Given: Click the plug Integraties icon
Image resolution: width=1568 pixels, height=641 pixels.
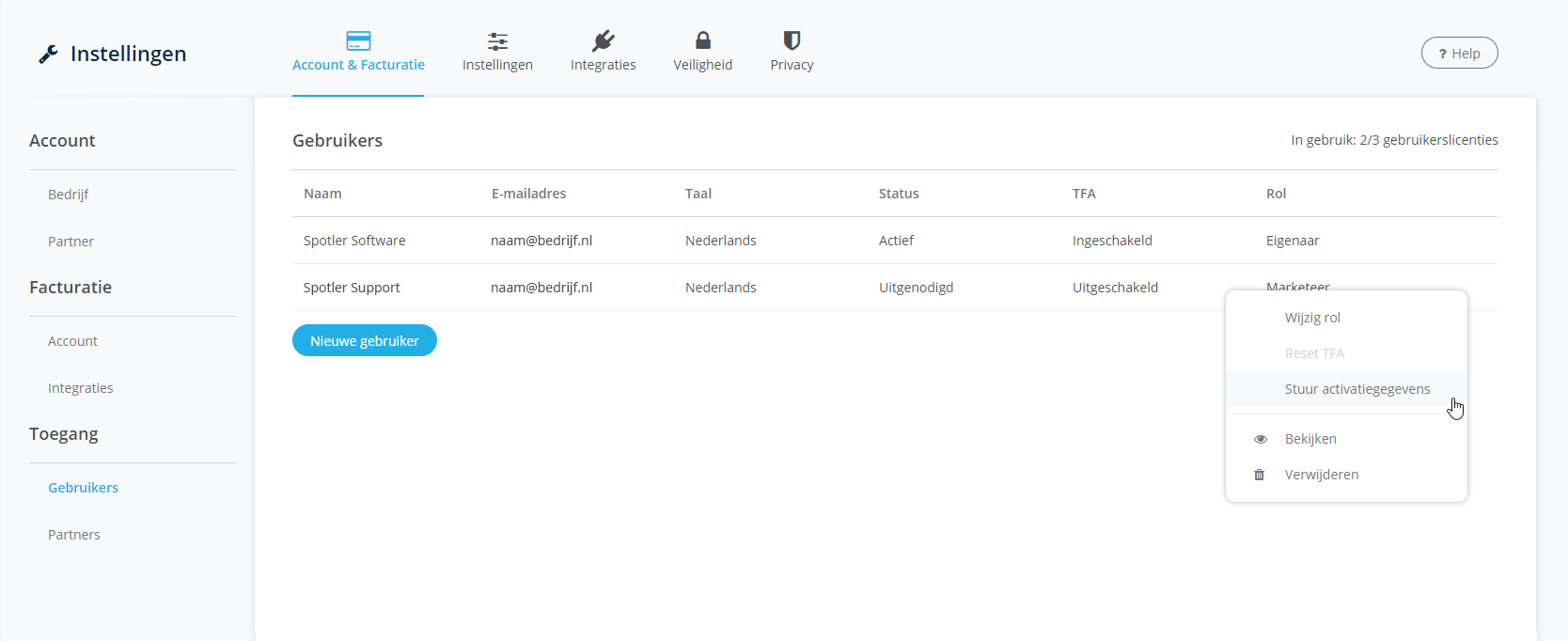Looking at the screenshot, I should click(x=603, y=40).
